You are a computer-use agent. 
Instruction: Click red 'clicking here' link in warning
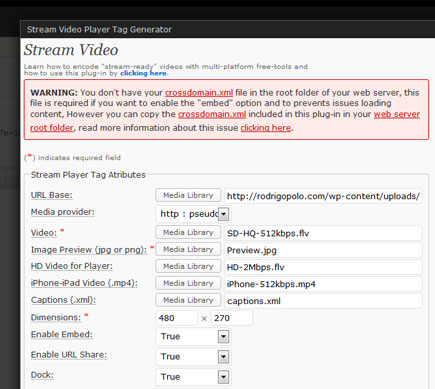coord(266,128)
